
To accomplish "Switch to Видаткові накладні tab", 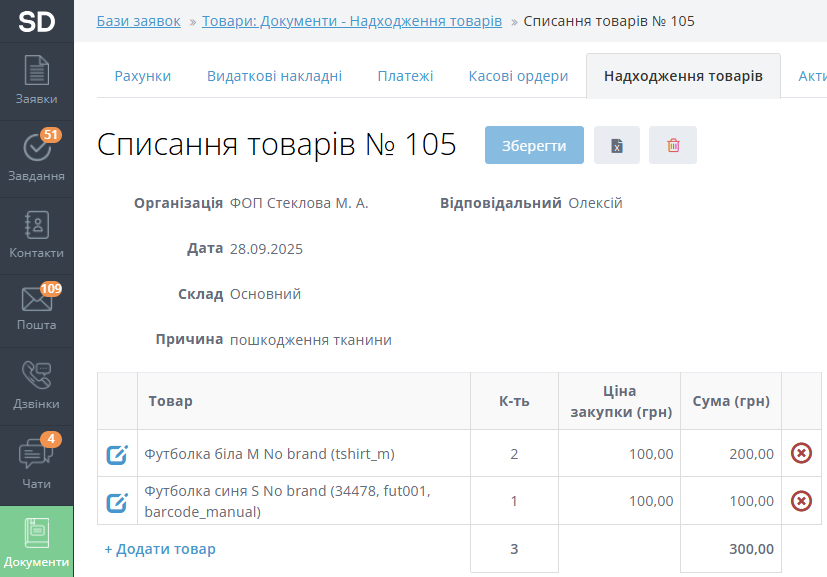I will coord(274,76).
